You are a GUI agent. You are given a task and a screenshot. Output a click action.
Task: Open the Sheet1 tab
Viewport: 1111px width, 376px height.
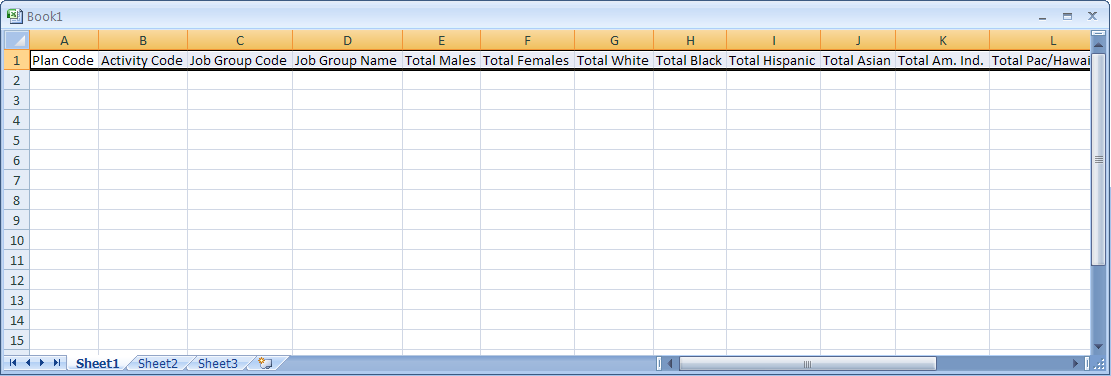(x=98, y=363)
